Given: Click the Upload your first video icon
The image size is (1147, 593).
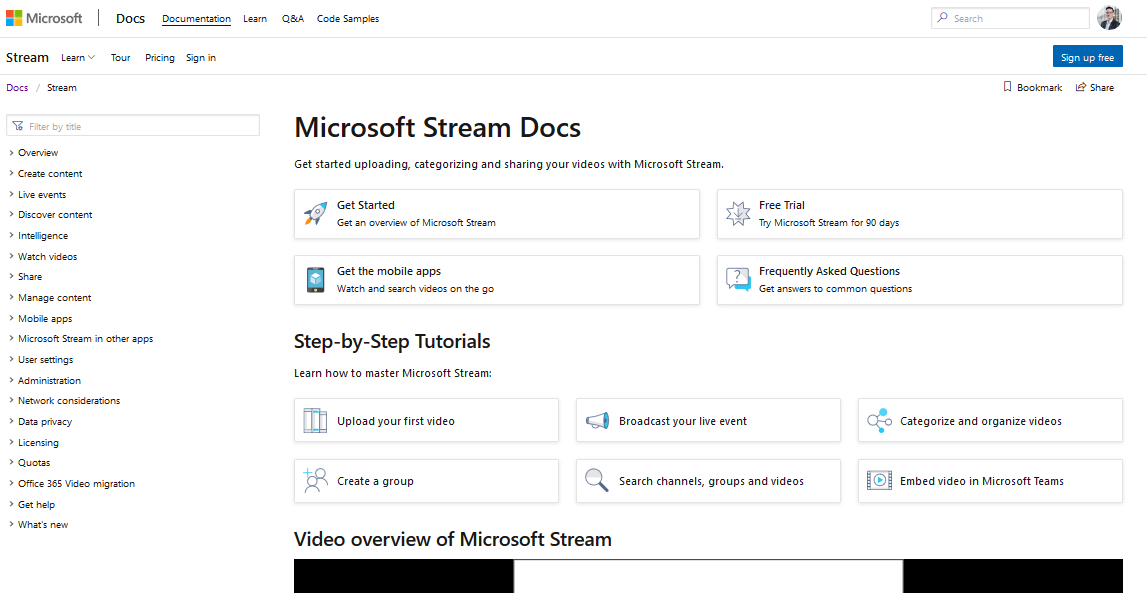Looking at the screenshot, I should [315, 420].
